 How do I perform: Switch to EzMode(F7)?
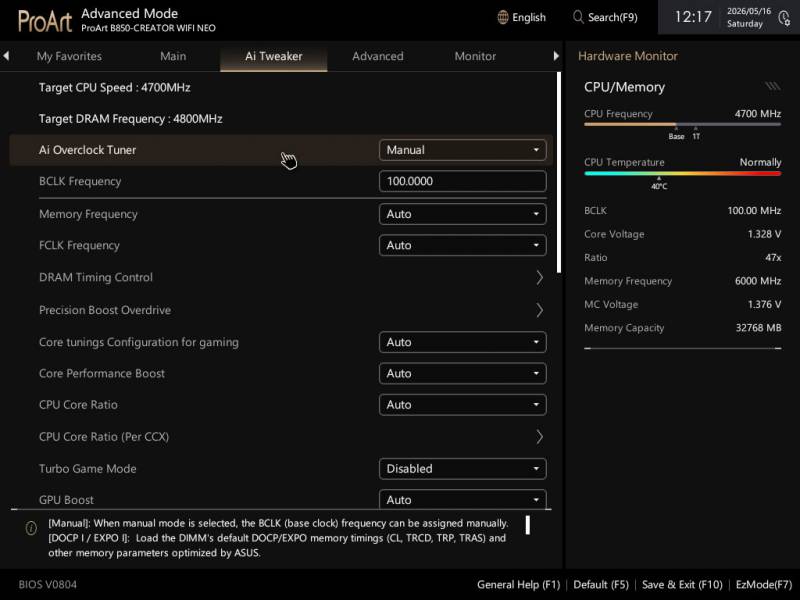point(764,585)
